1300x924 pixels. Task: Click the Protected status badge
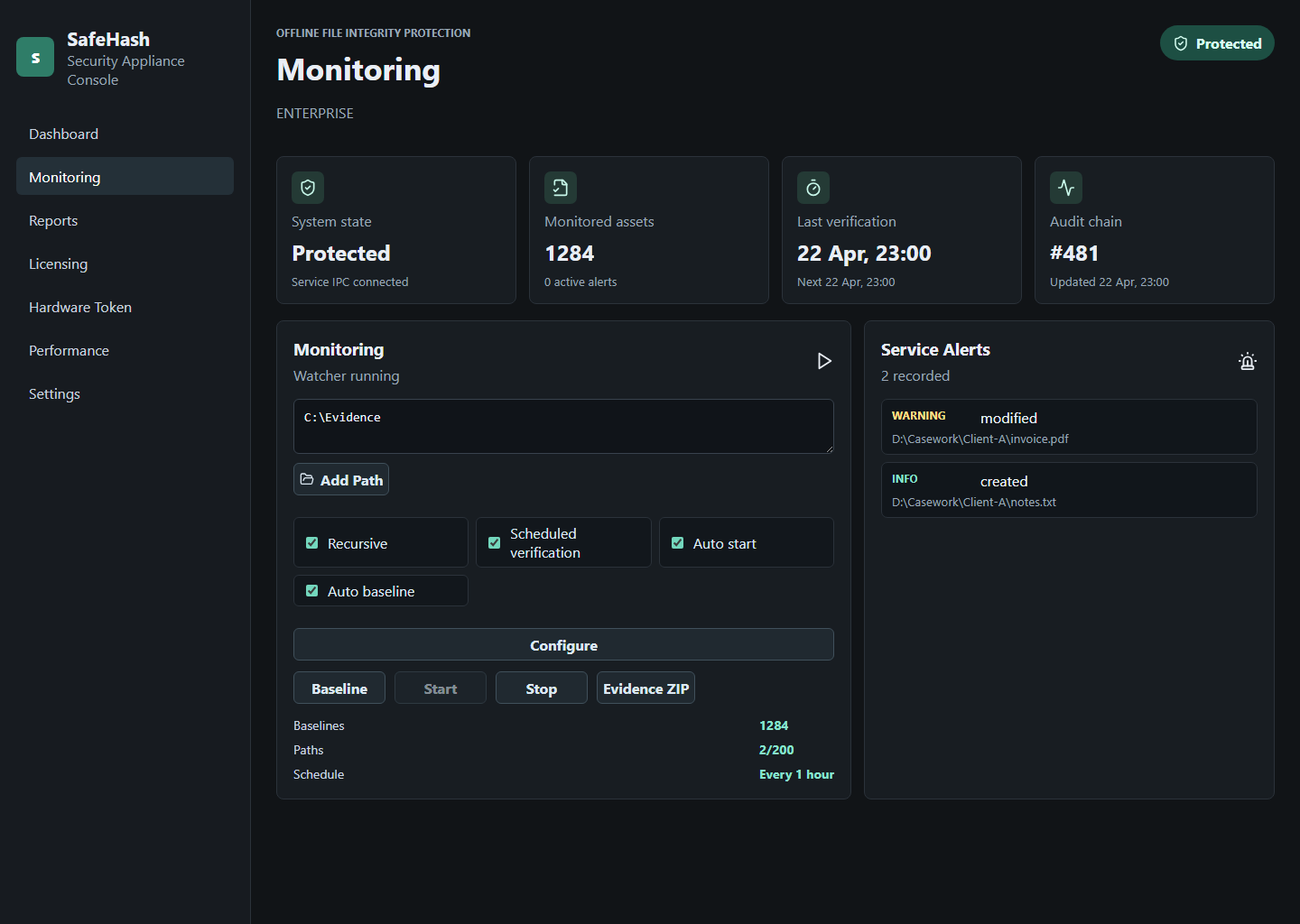pos(1217,42)
